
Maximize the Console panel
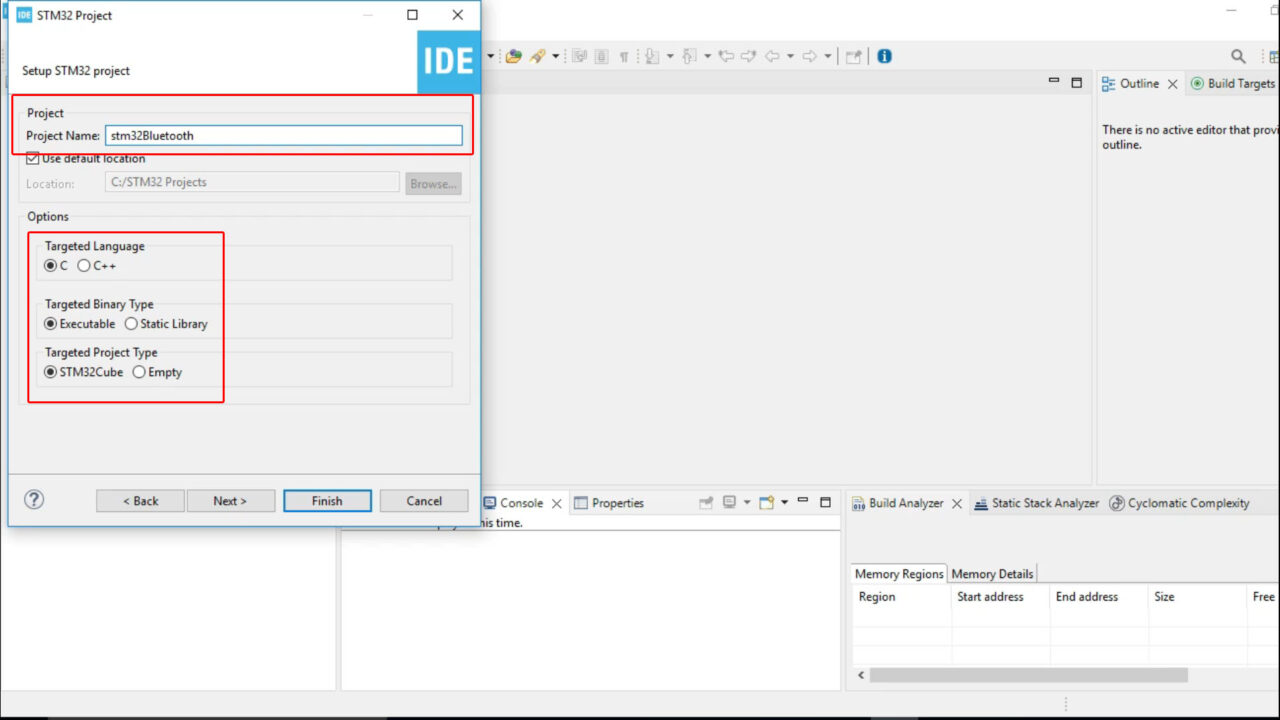(x=825, y=502)
